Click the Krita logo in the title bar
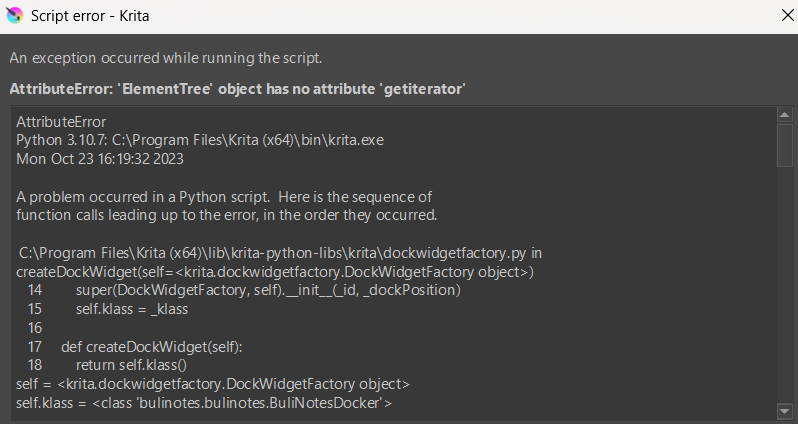This screenshot has width=798, height=424. [x=13, y=16]
